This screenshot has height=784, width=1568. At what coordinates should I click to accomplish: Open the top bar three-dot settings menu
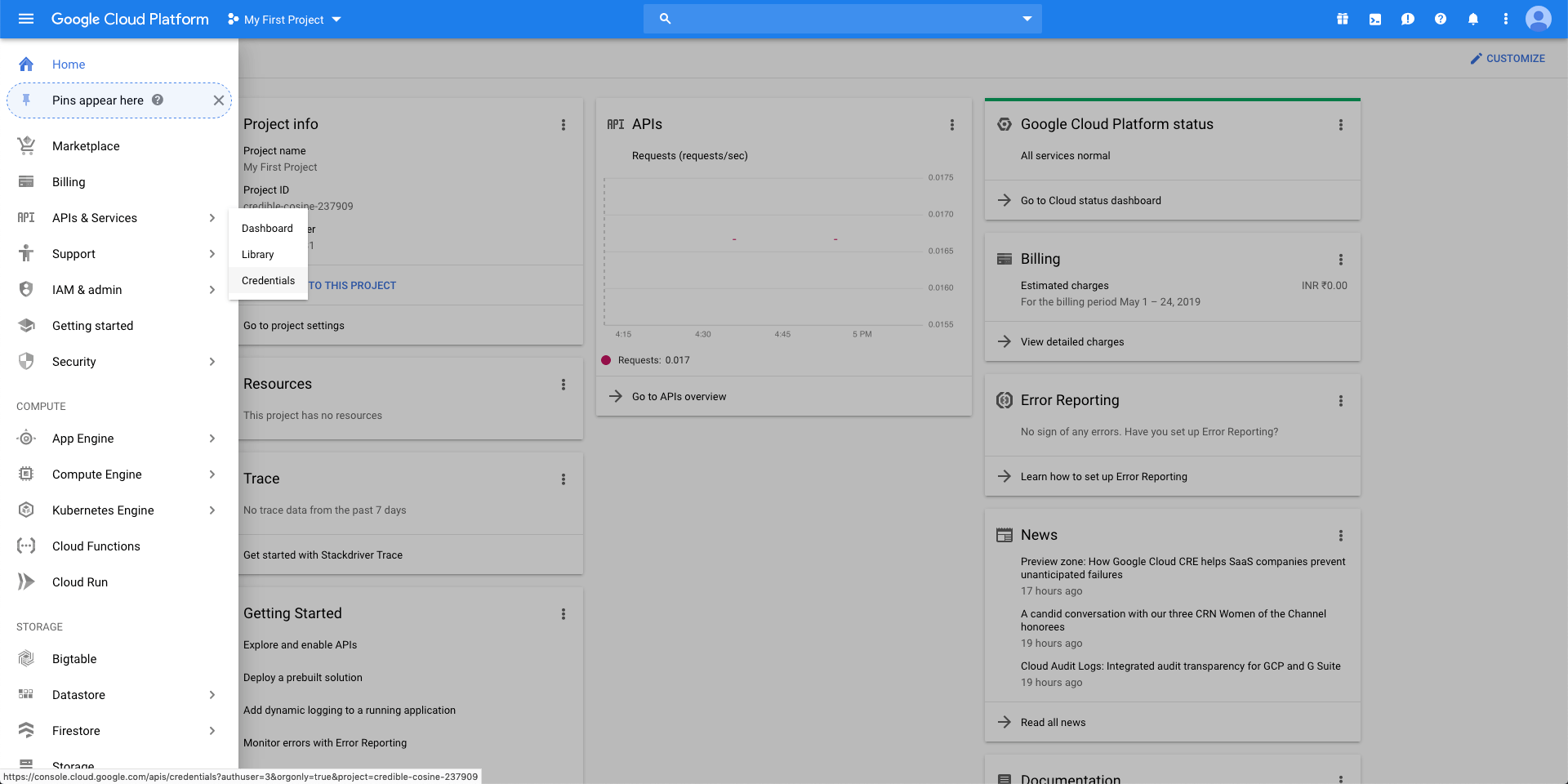pyautogui.click(x=1506, y=19)
